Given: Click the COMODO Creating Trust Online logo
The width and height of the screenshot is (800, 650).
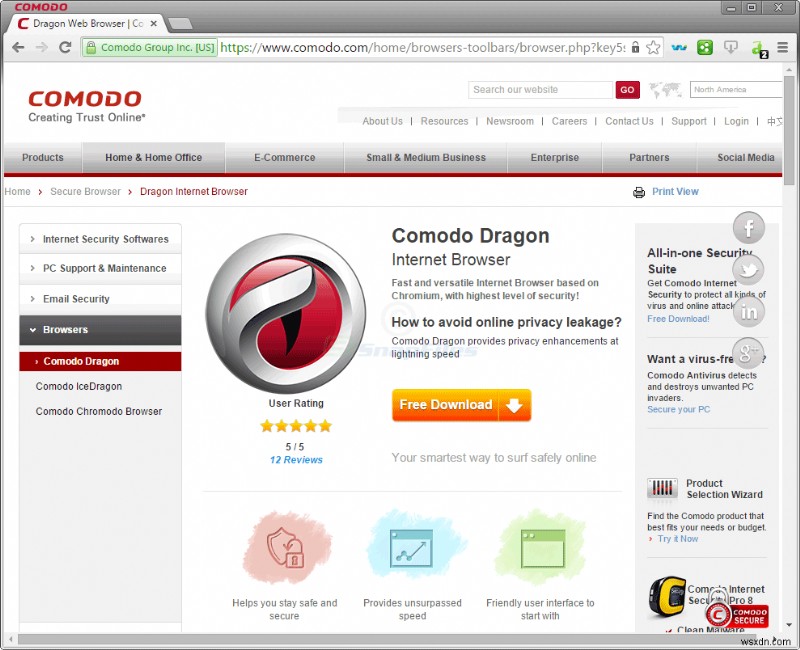Looking at the screenshot, I should (86, 106).
